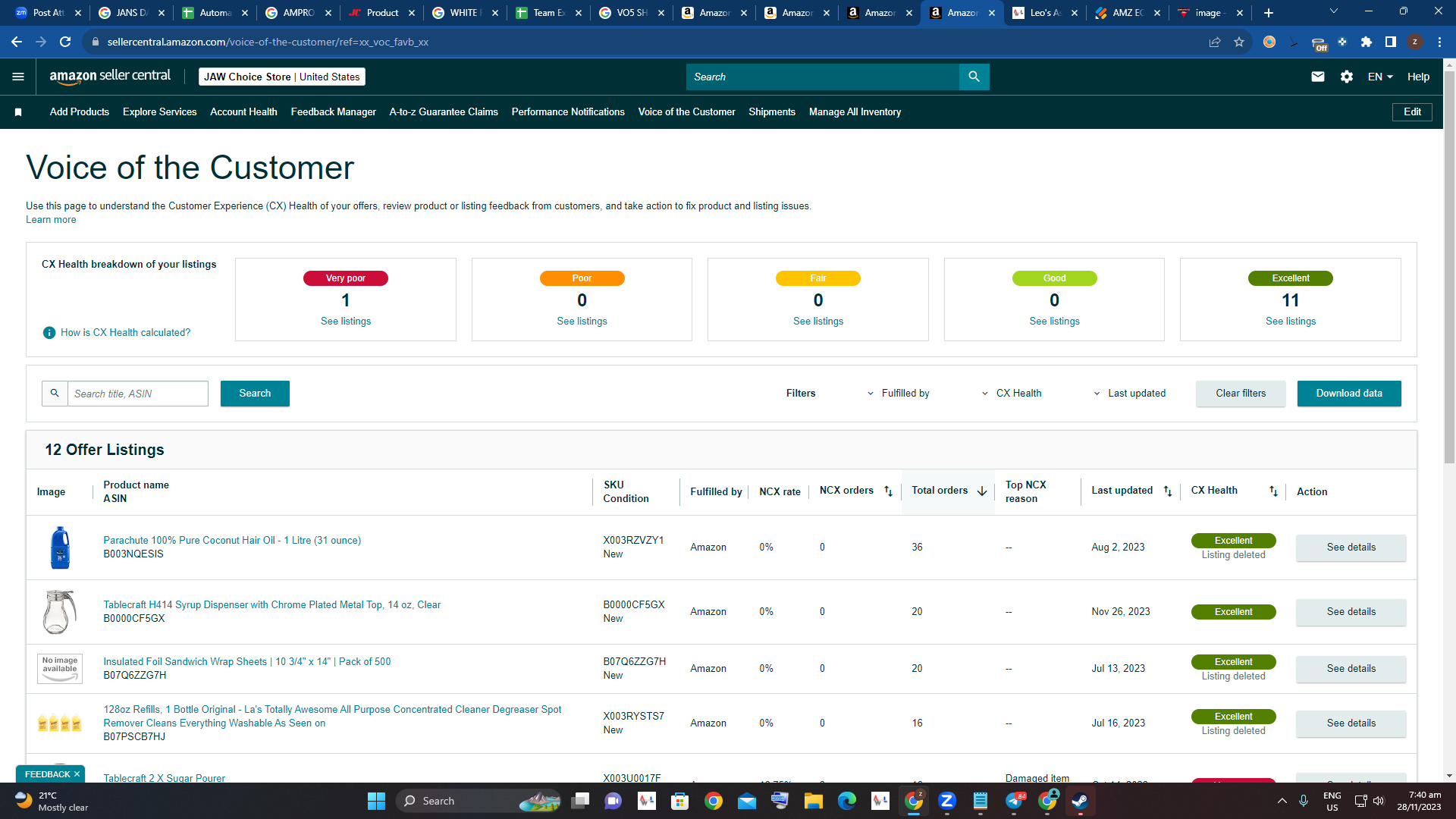
Task: Show hidden icons in the system tray
Action: pyautogui.click(x=1282, y=801)
